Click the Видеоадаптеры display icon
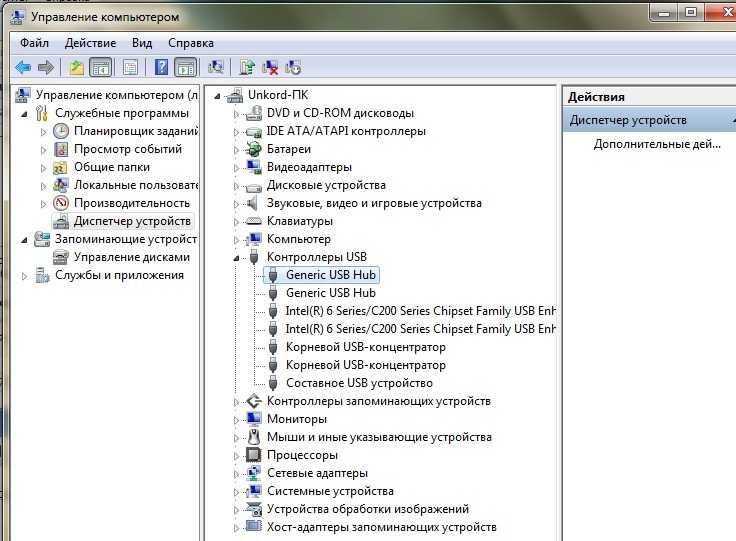The height and width of the screenshot is (541, 736). [x=253, y=167]
